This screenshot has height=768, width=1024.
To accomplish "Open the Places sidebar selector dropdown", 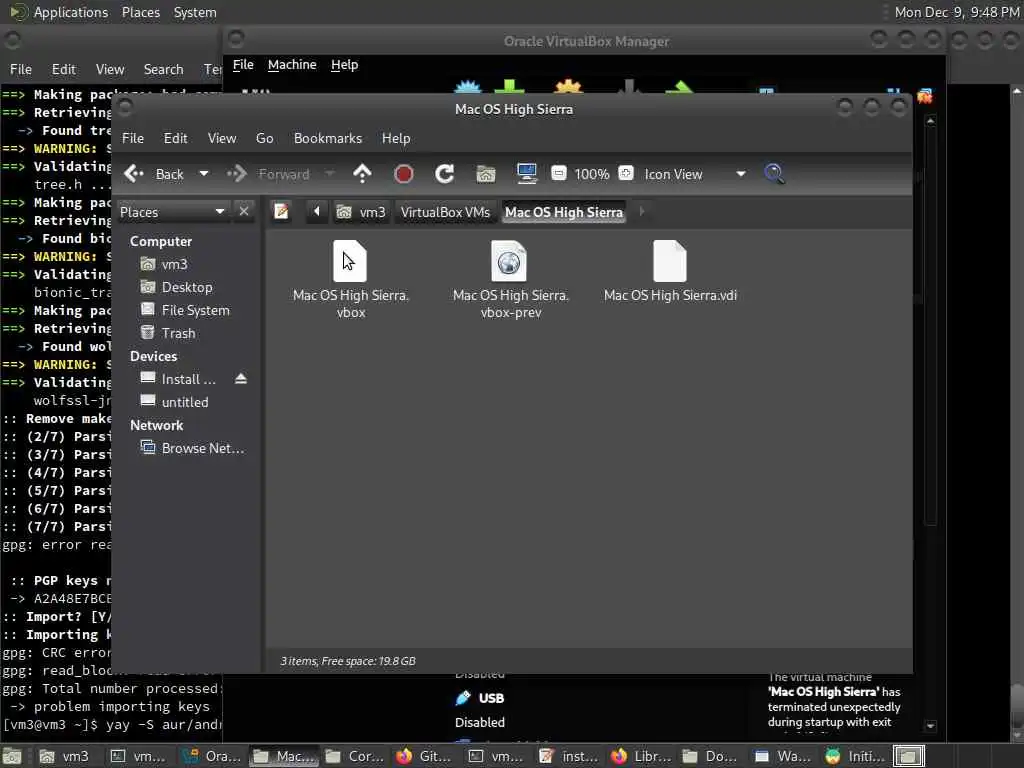I will pyautogui.click(x=172, y=212).
